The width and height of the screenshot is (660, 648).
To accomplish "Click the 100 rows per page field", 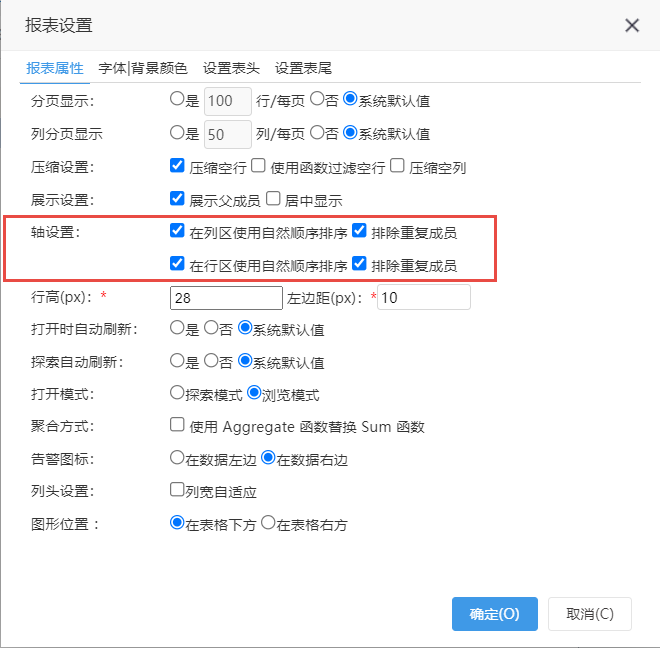I will pyautogui.click(x=228, y=101).
